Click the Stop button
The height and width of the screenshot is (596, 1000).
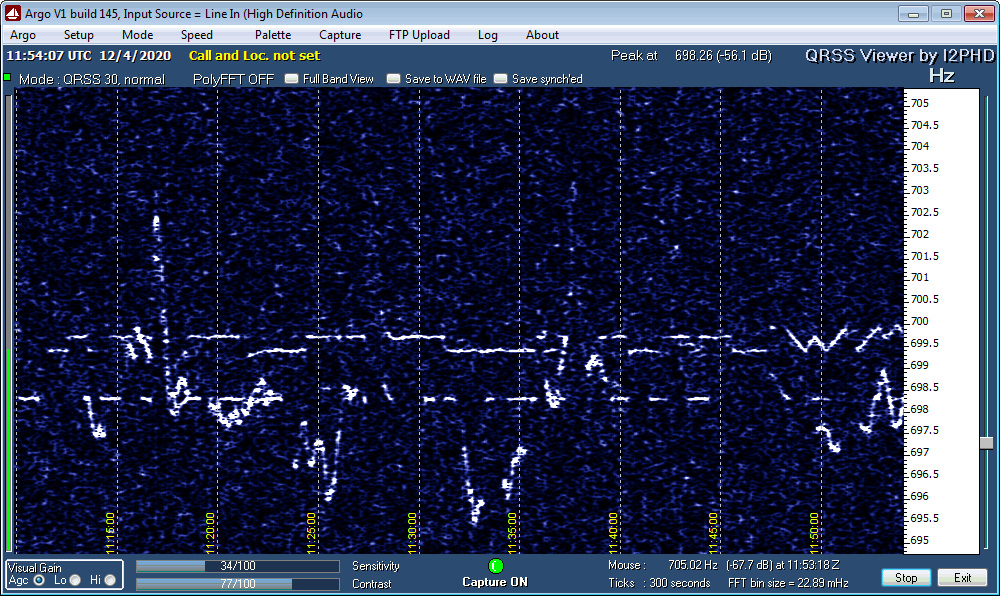pos(906,578)
